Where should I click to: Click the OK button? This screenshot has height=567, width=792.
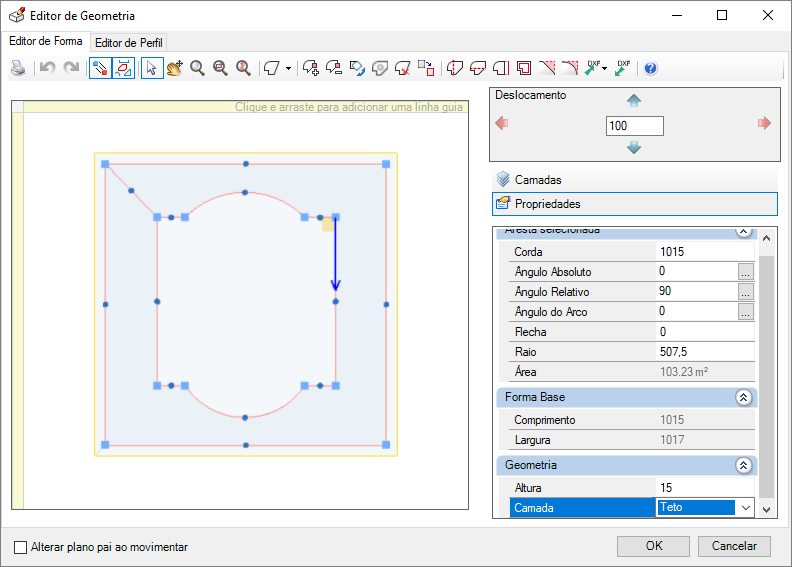(x=654, y=546)
